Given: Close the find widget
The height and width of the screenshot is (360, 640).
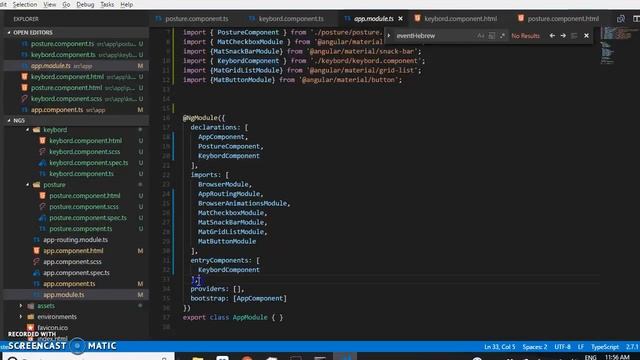Looking at the screenshot, I should [587, 36].
